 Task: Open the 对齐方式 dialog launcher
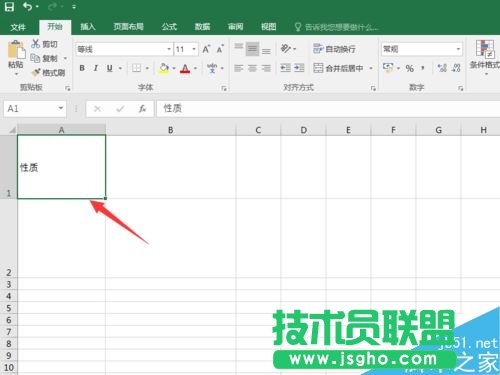pyautogui.click(x=373, y=88)
